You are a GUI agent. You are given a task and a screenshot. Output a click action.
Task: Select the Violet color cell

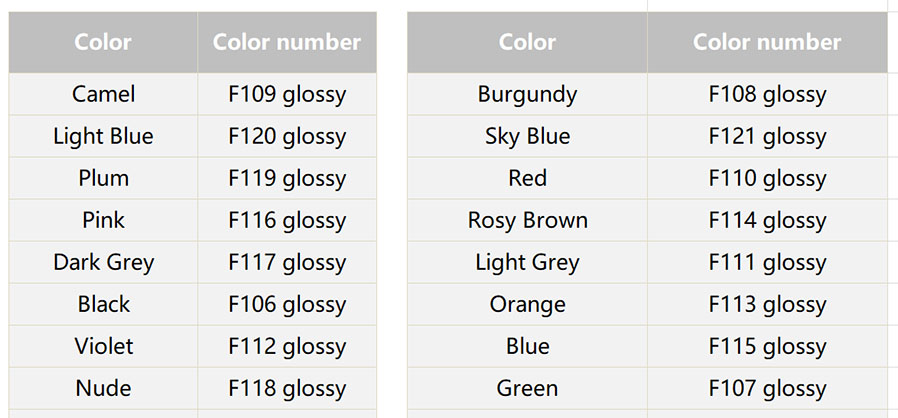click(103, 346)
